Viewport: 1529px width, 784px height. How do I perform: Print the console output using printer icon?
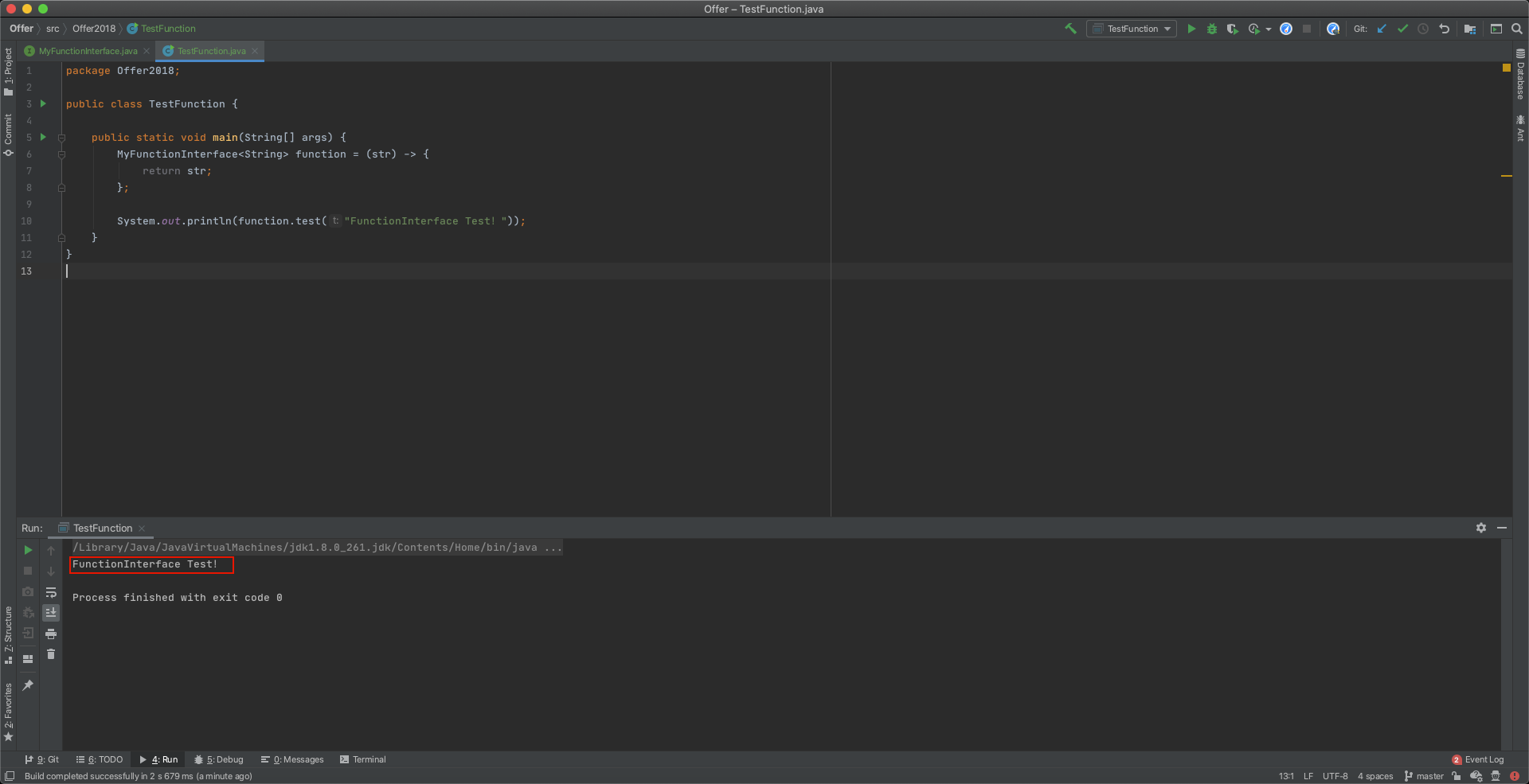click(51, 634)
